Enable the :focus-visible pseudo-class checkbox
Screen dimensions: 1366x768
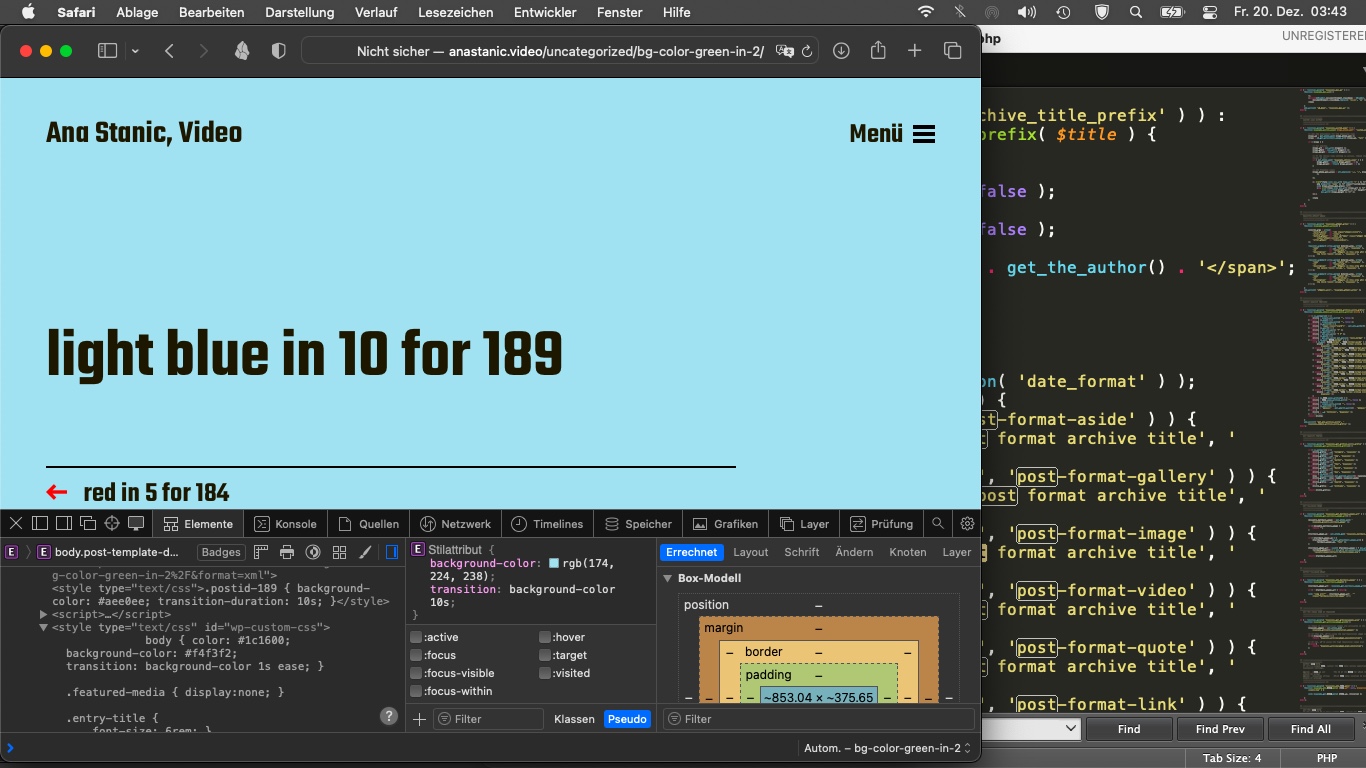416,673
